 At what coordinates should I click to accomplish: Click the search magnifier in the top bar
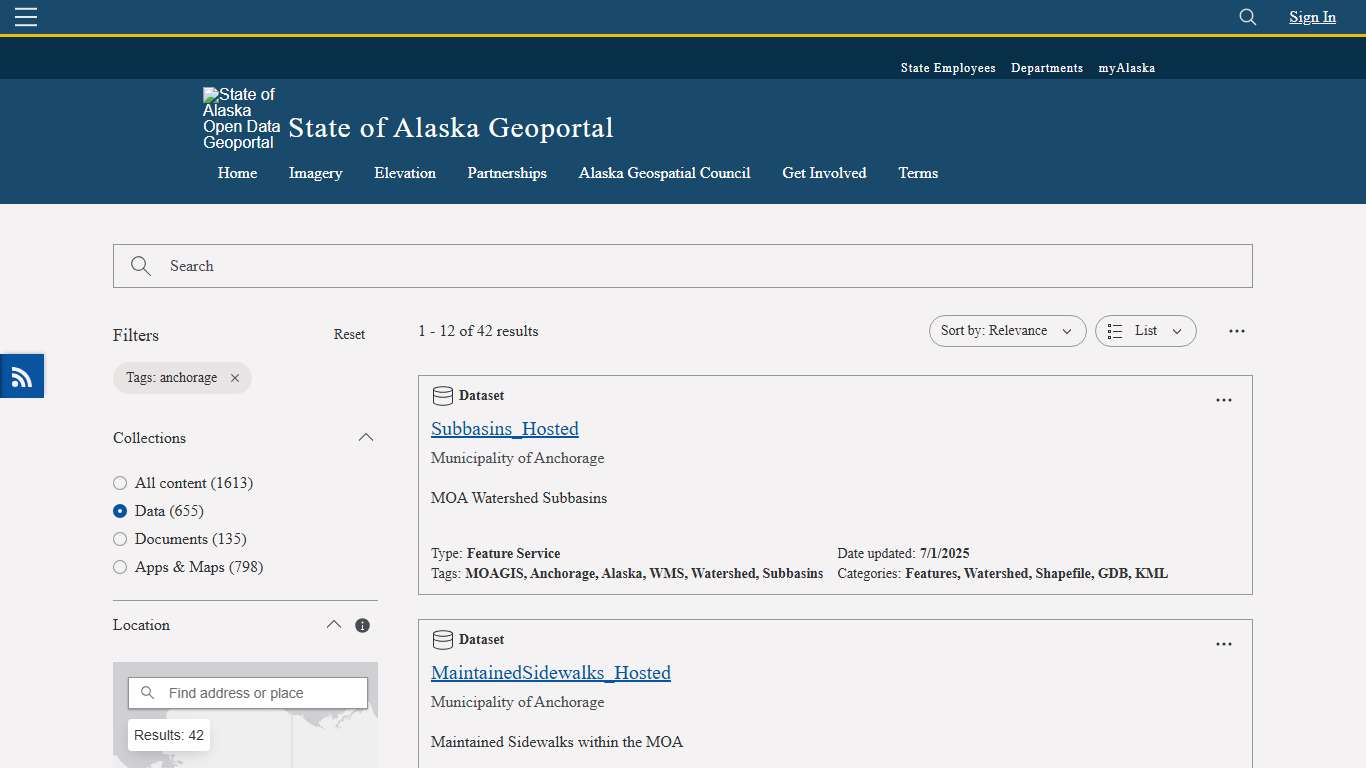(x=1246, y=17)
